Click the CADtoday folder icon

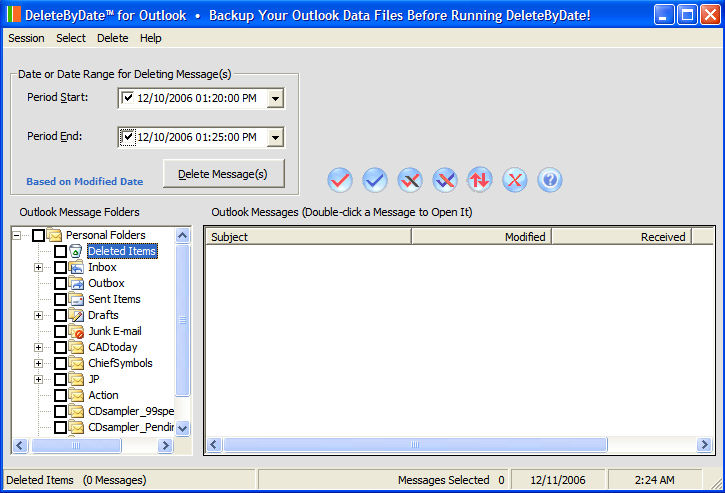tap(76, 347)
